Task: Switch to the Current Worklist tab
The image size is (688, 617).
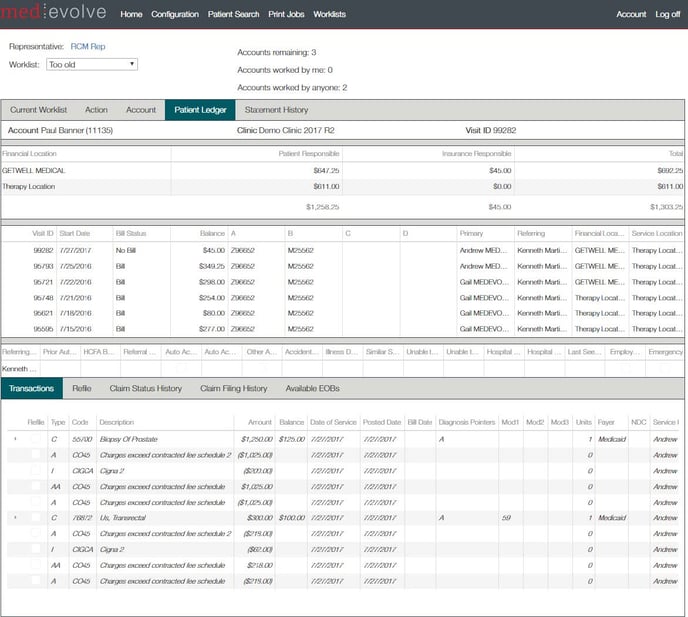Action: 38,110
